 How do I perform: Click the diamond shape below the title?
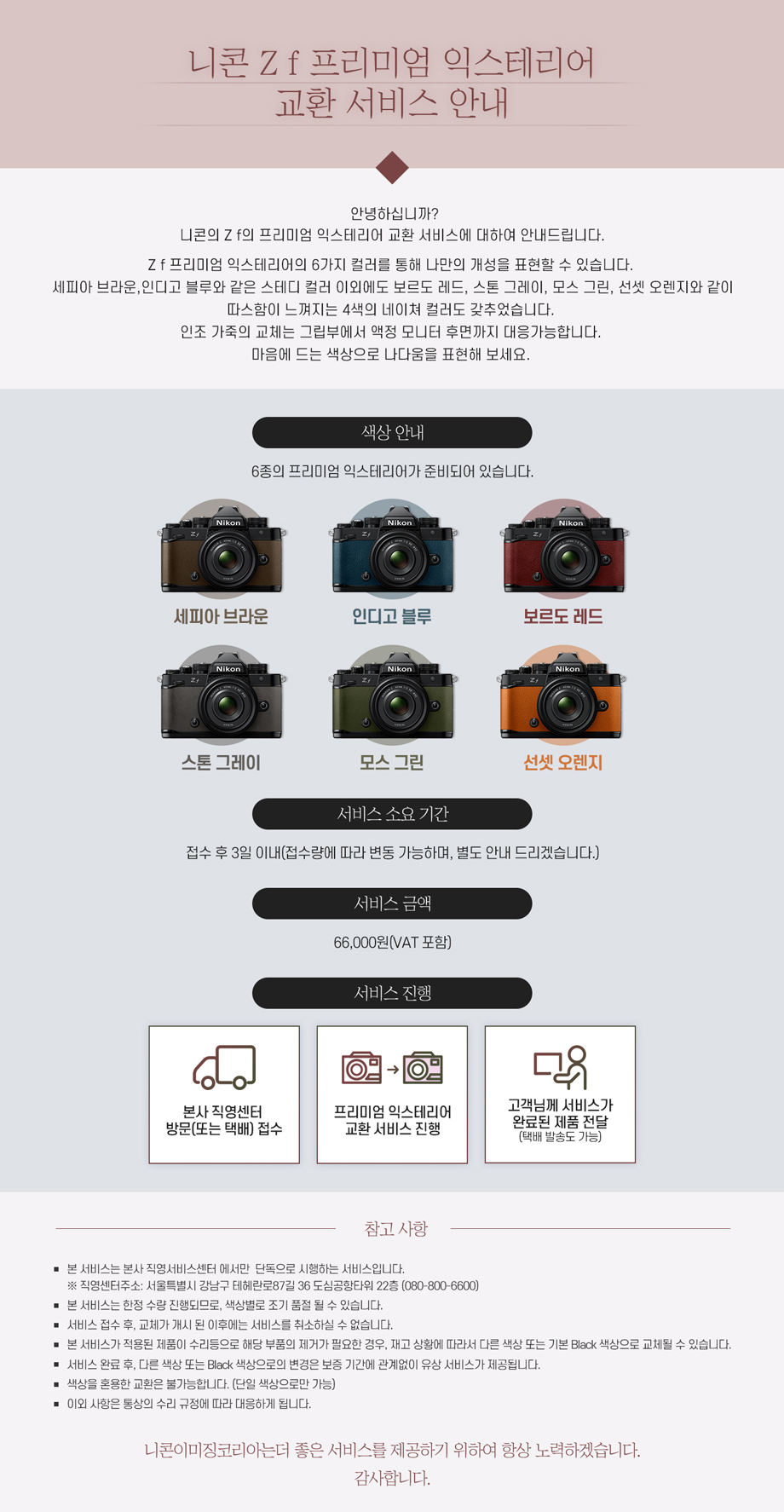point(392,167)
